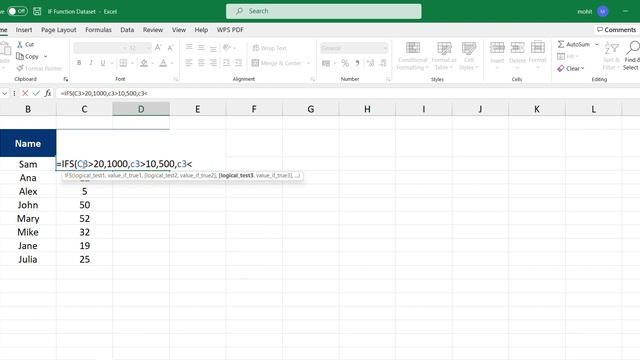
Task: Click the Font Color letter A
Action: point(163,63)
